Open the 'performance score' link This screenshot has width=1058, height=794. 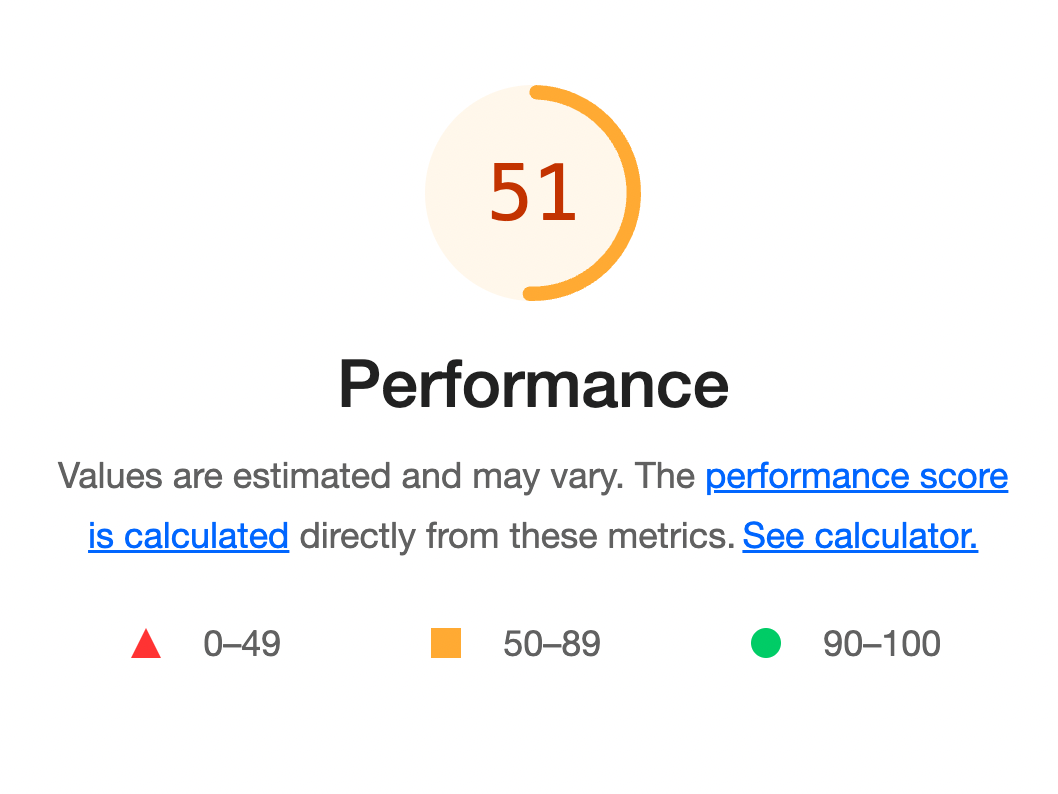point(857,476)
